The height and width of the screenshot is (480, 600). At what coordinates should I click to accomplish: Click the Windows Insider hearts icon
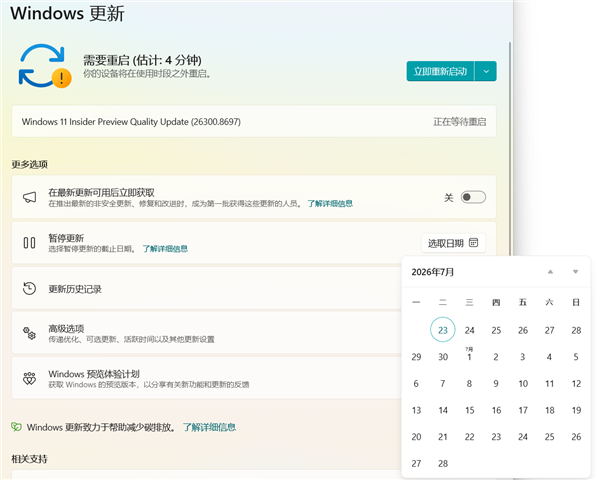point(29,379)
